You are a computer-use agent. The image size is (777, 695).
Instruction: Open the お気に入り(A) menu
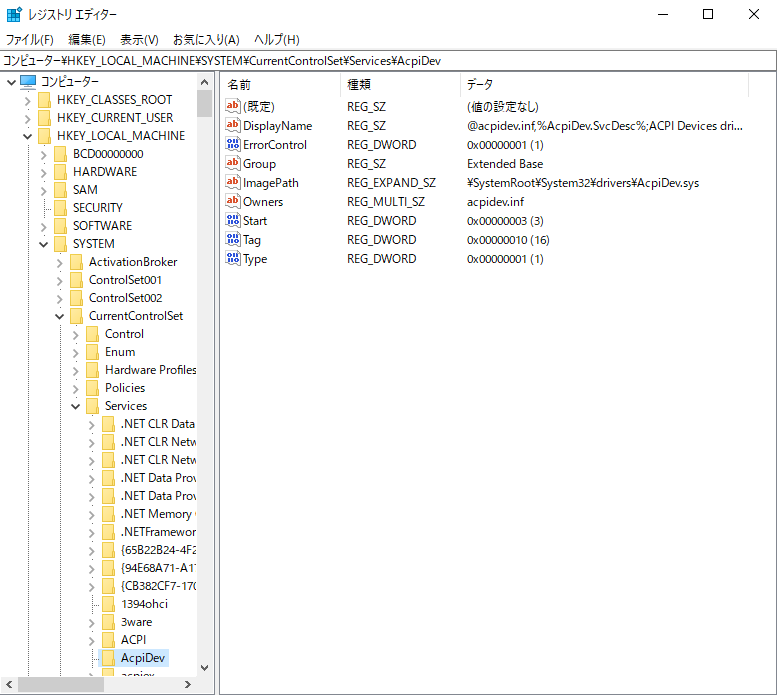pyautogui.click(x=206, y=40)
